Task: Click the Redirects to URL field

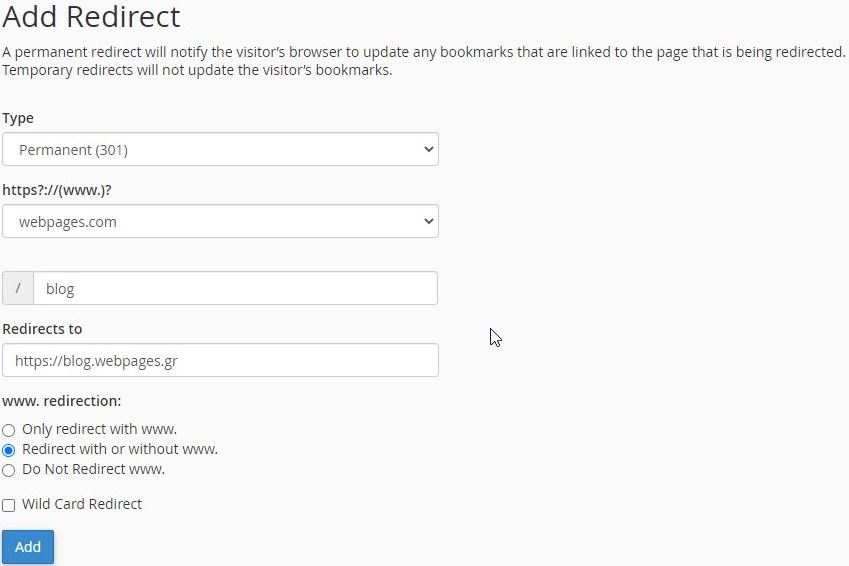Action: click(x=220, y=361)
